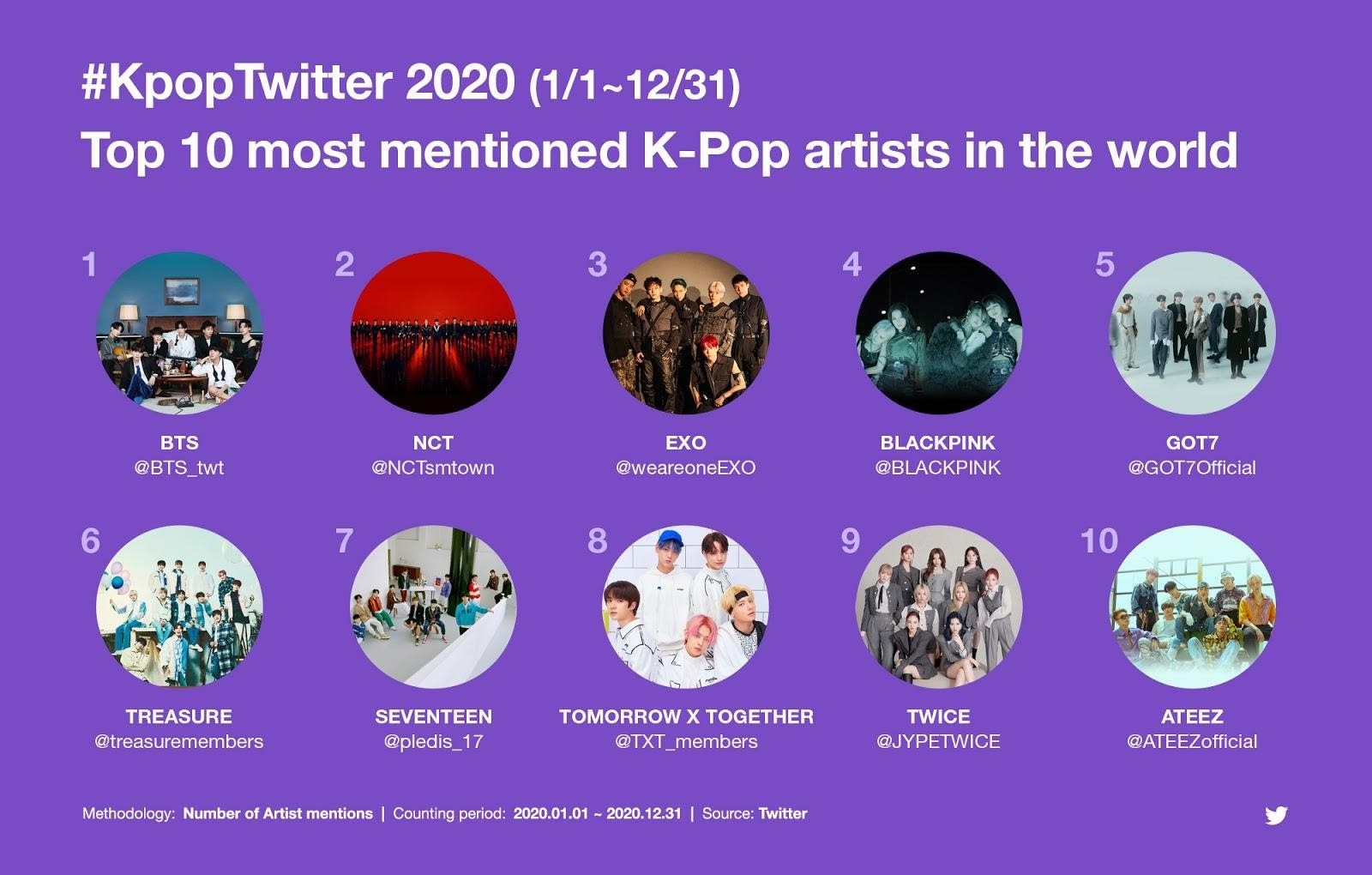Open the BTS group photo thumbnail
The image size is (1372, 875).
179,332
